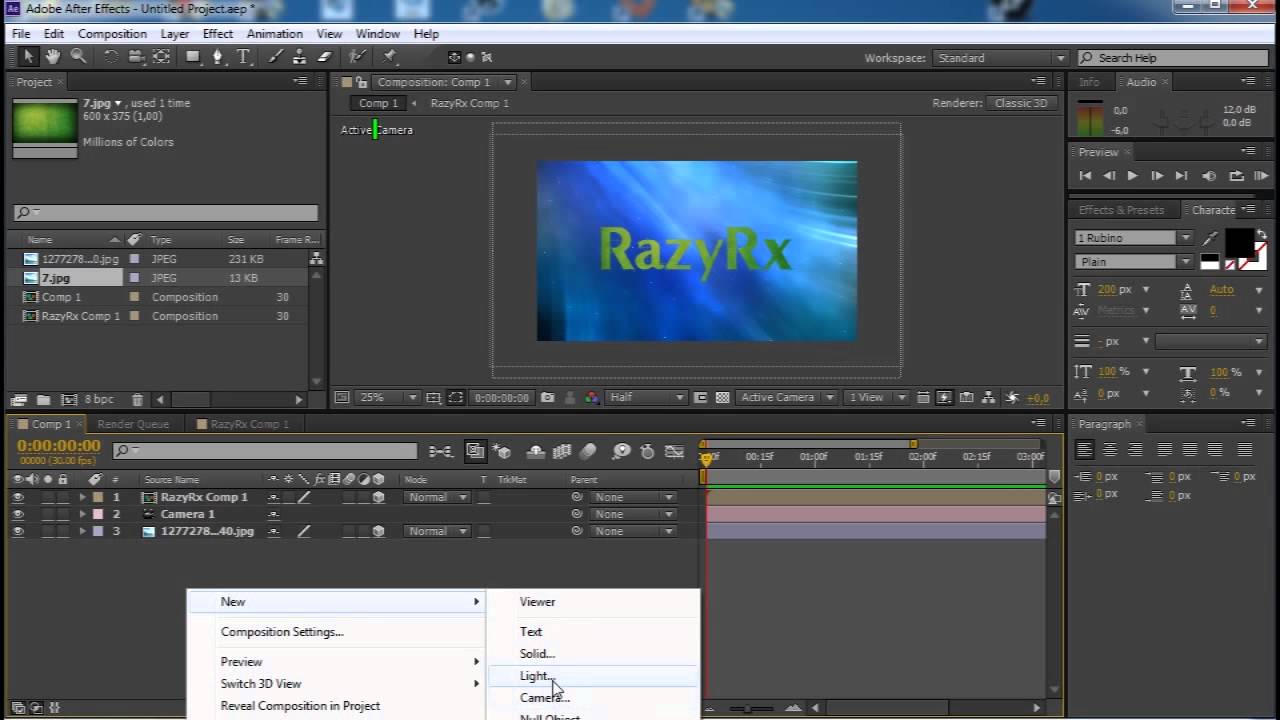Toggle lock for RazyRx Comp 1 layer
Image resolution: width=1280 pixels, height=720 pixels.
click(x=63, y=497)
